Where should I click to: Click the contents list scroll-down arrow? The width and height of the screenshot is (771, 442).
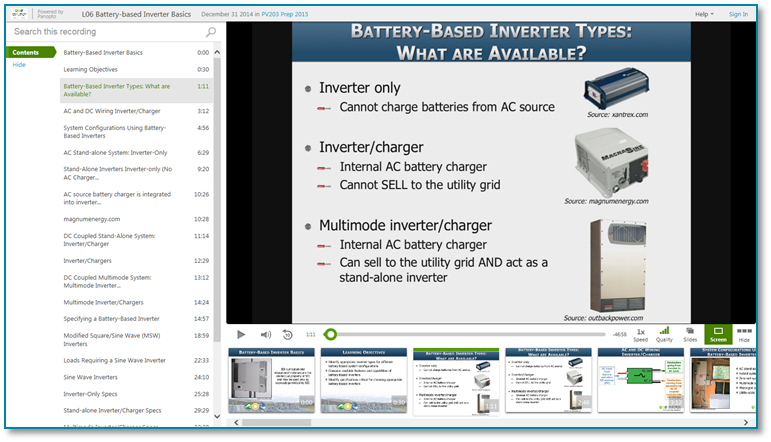[x=217, y=416]
